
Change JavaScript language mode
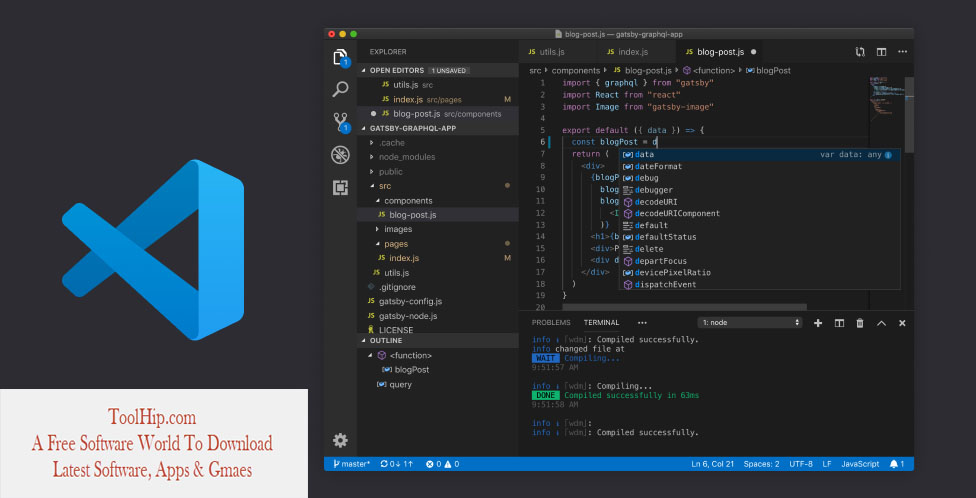pyautogui.click(x=860, y=464)
